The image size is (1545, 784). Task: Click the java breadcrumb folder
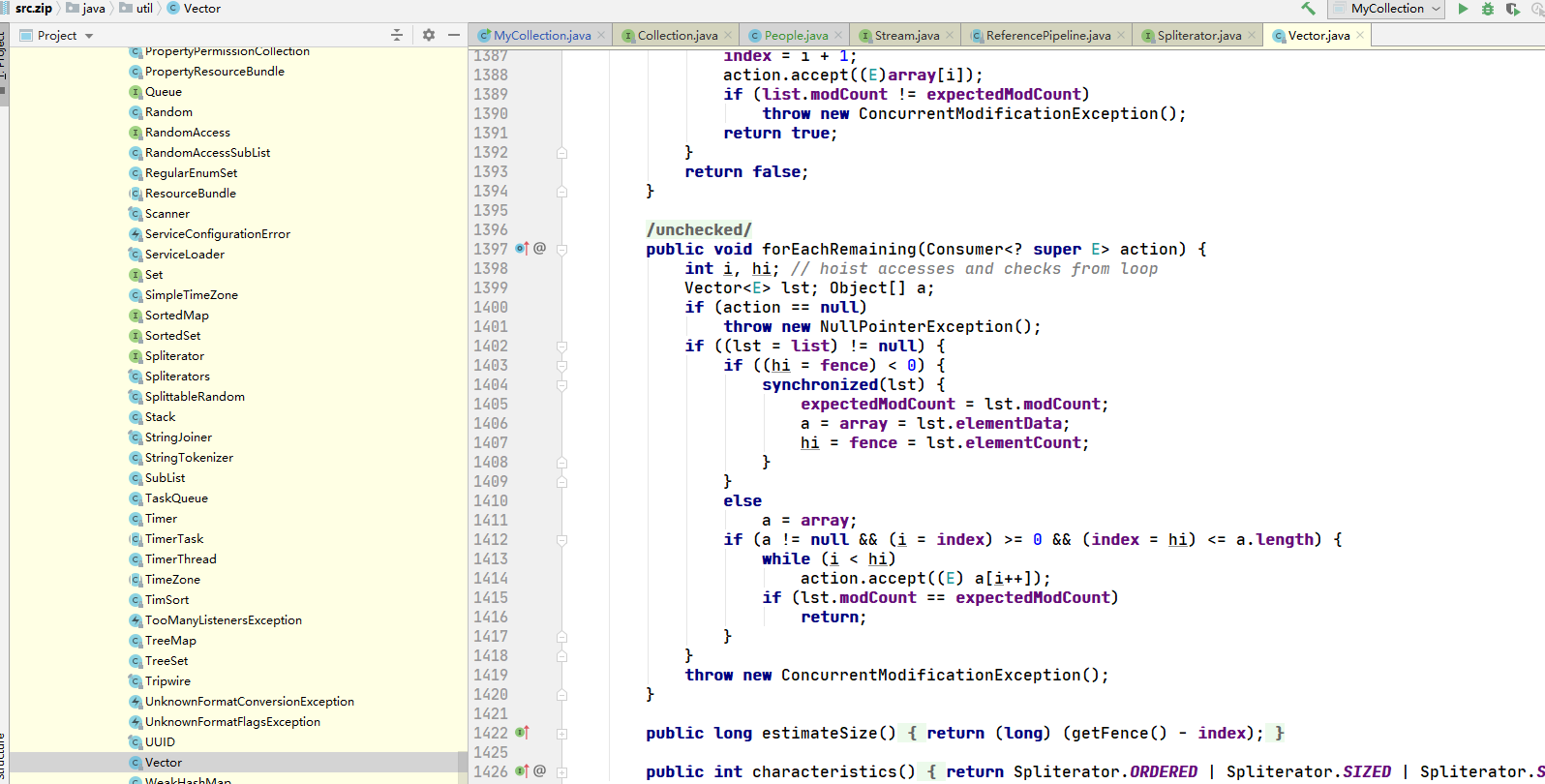tap(85, 9)
